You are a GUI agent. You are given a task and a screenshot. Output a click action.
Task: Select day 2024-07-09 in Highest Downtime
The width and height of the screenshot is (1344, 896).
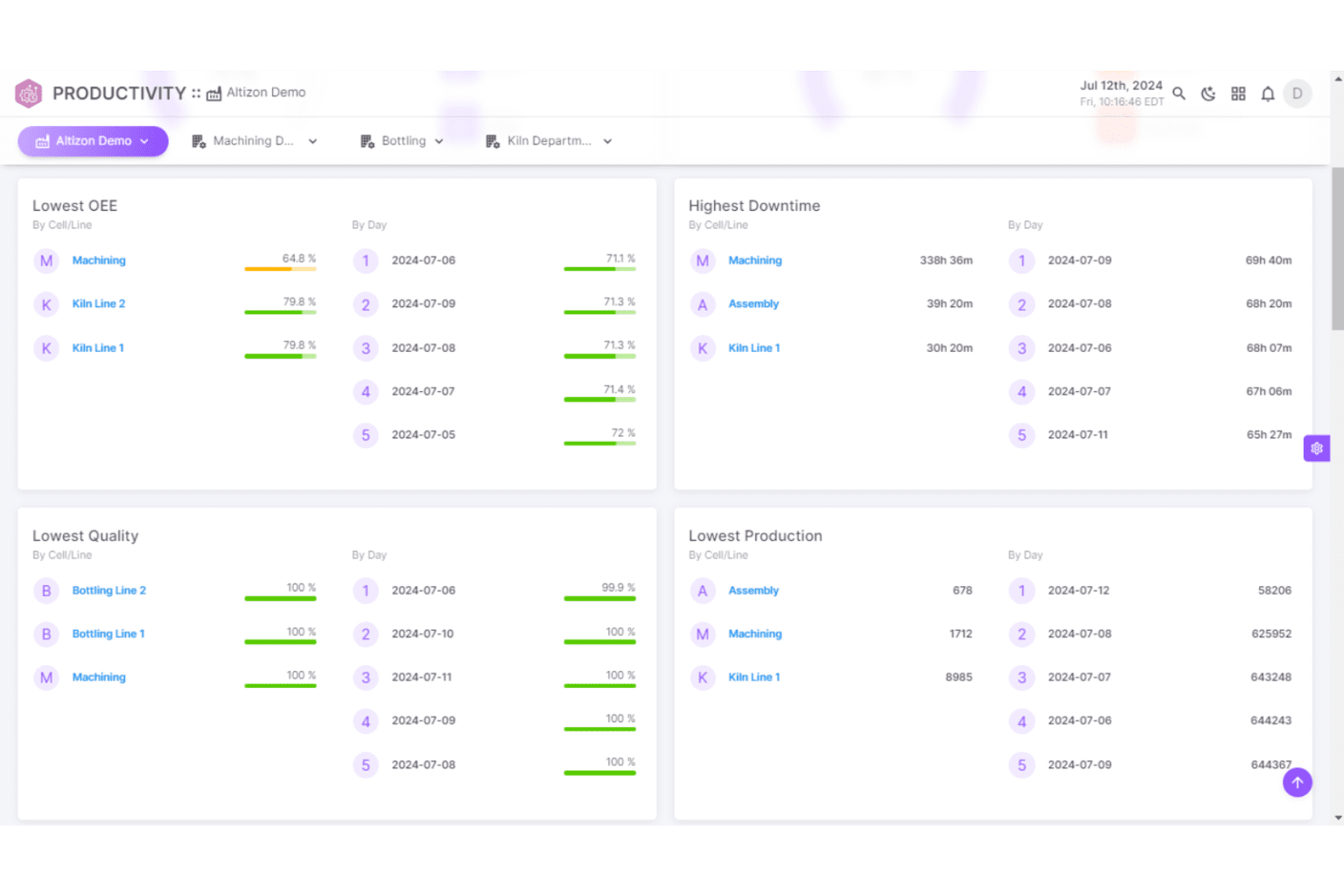pos(1079,261)
